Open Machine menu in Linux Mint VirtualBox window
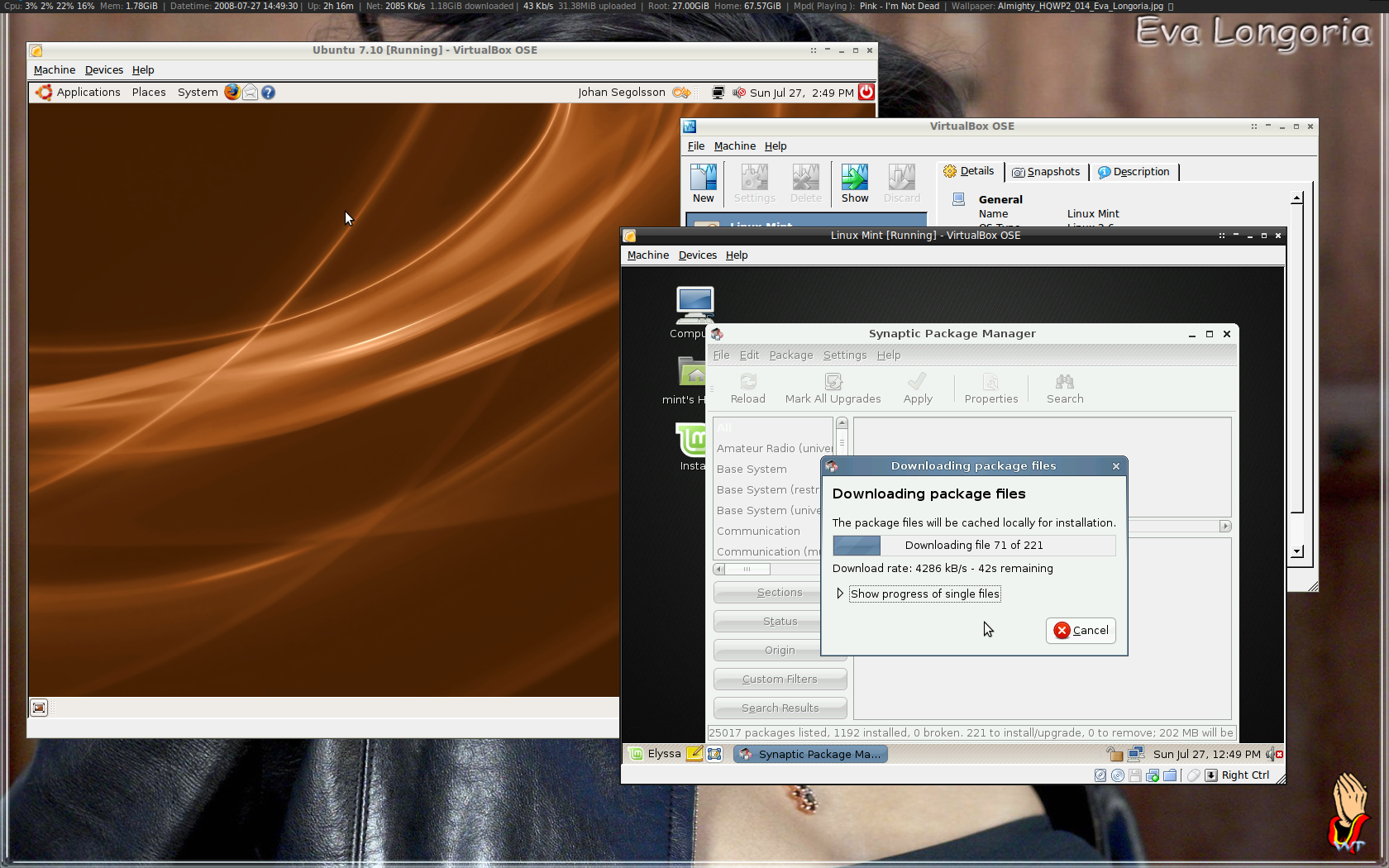The width and height of the screenshot is (1389, 868). point(648,255)
